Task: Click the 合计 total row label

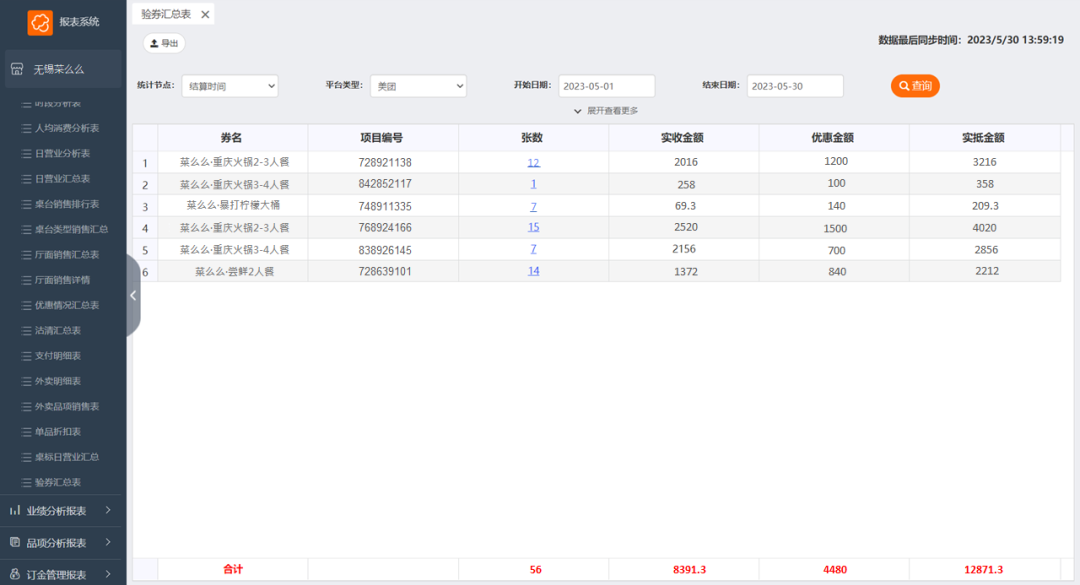Action: [x=233, y=569]
